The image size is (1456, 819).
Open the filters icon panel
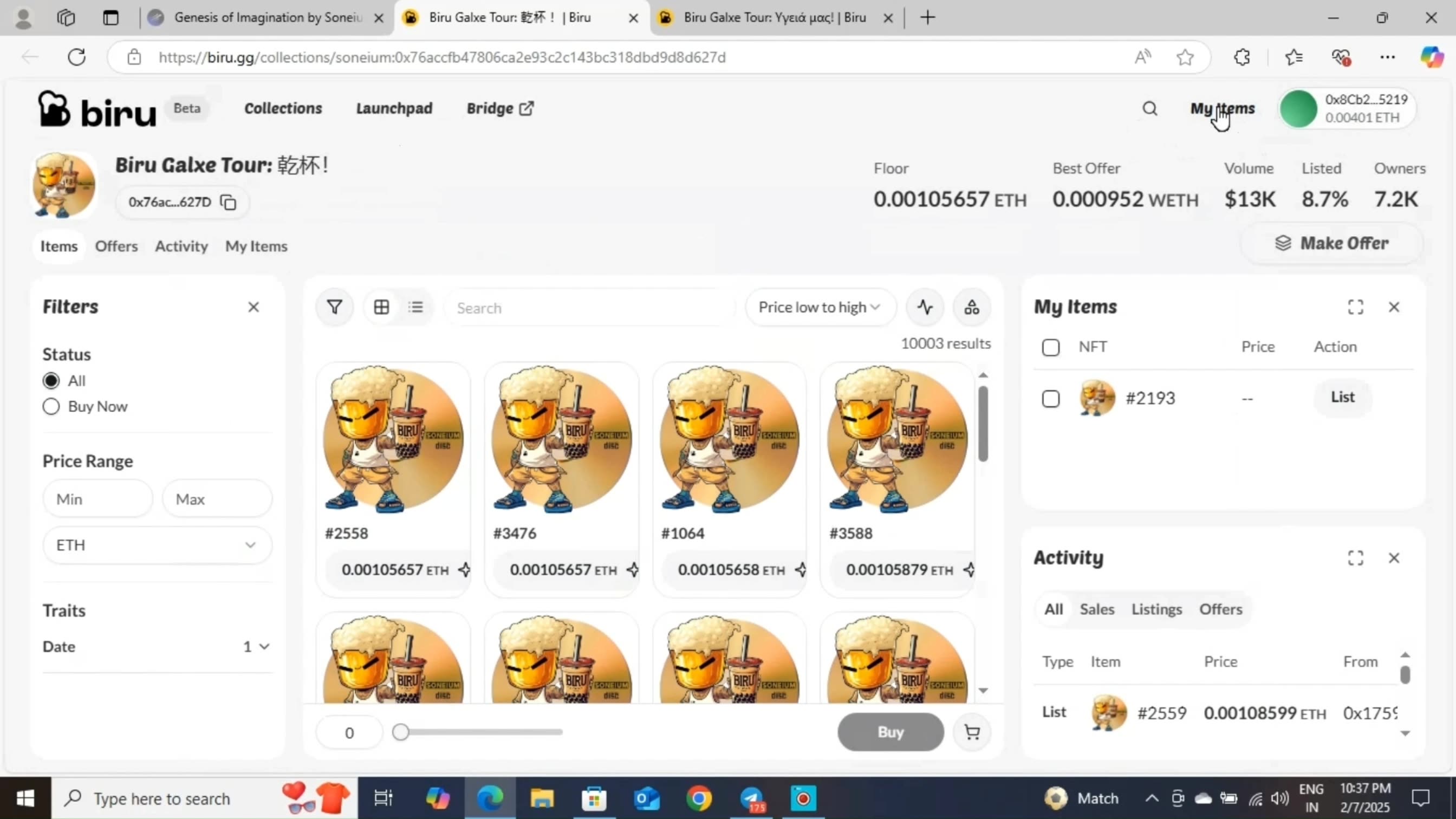(335, 307)
